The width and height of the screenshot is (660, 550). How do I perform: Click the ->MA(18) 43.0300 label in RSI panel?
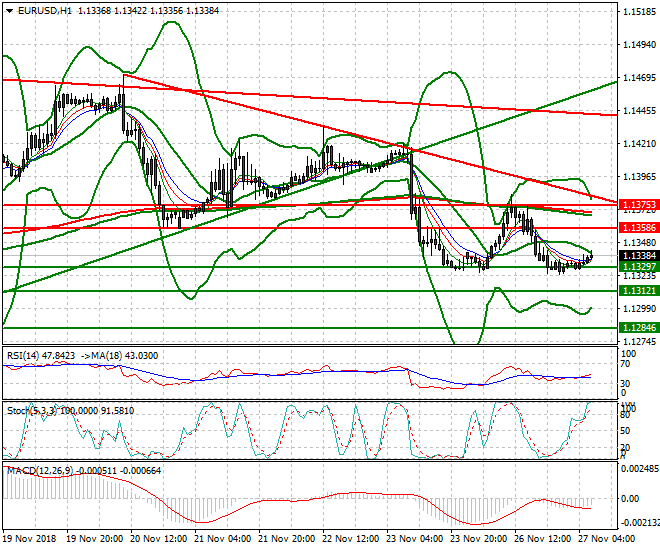119,356
